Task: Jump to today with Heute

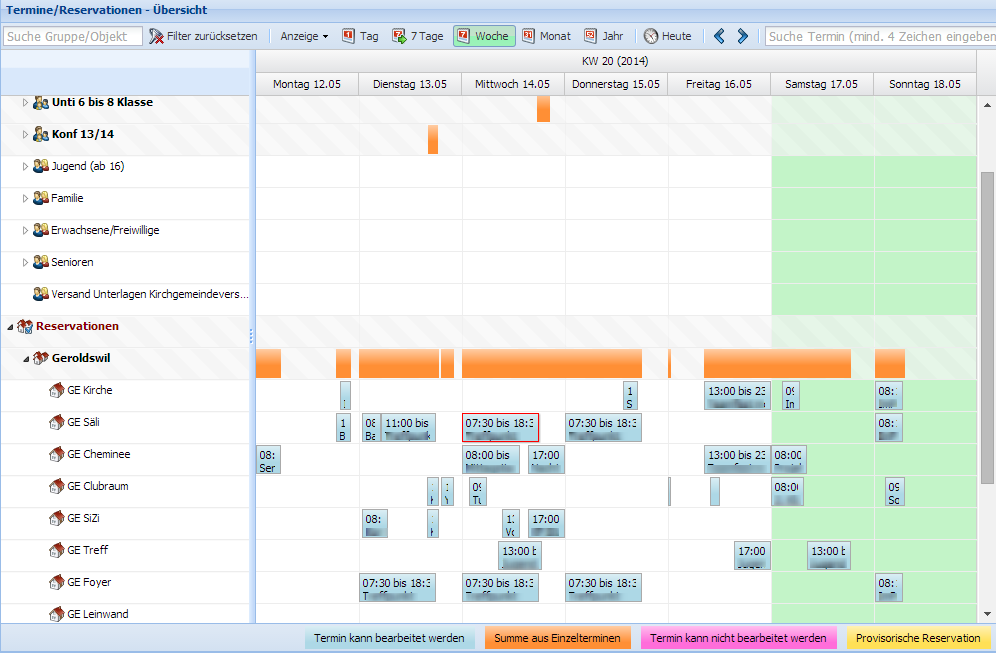Action: coord(667,36)
